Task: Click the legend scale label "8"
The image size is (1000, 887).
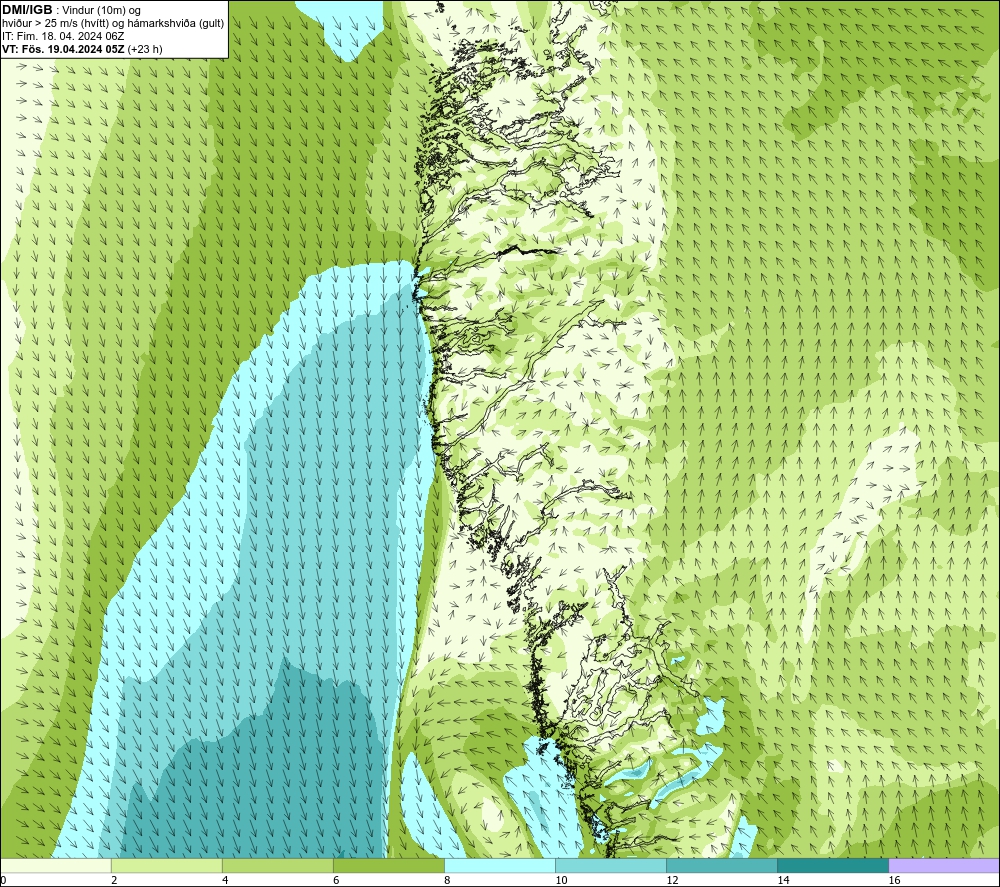Action: (x=447, y=881)
